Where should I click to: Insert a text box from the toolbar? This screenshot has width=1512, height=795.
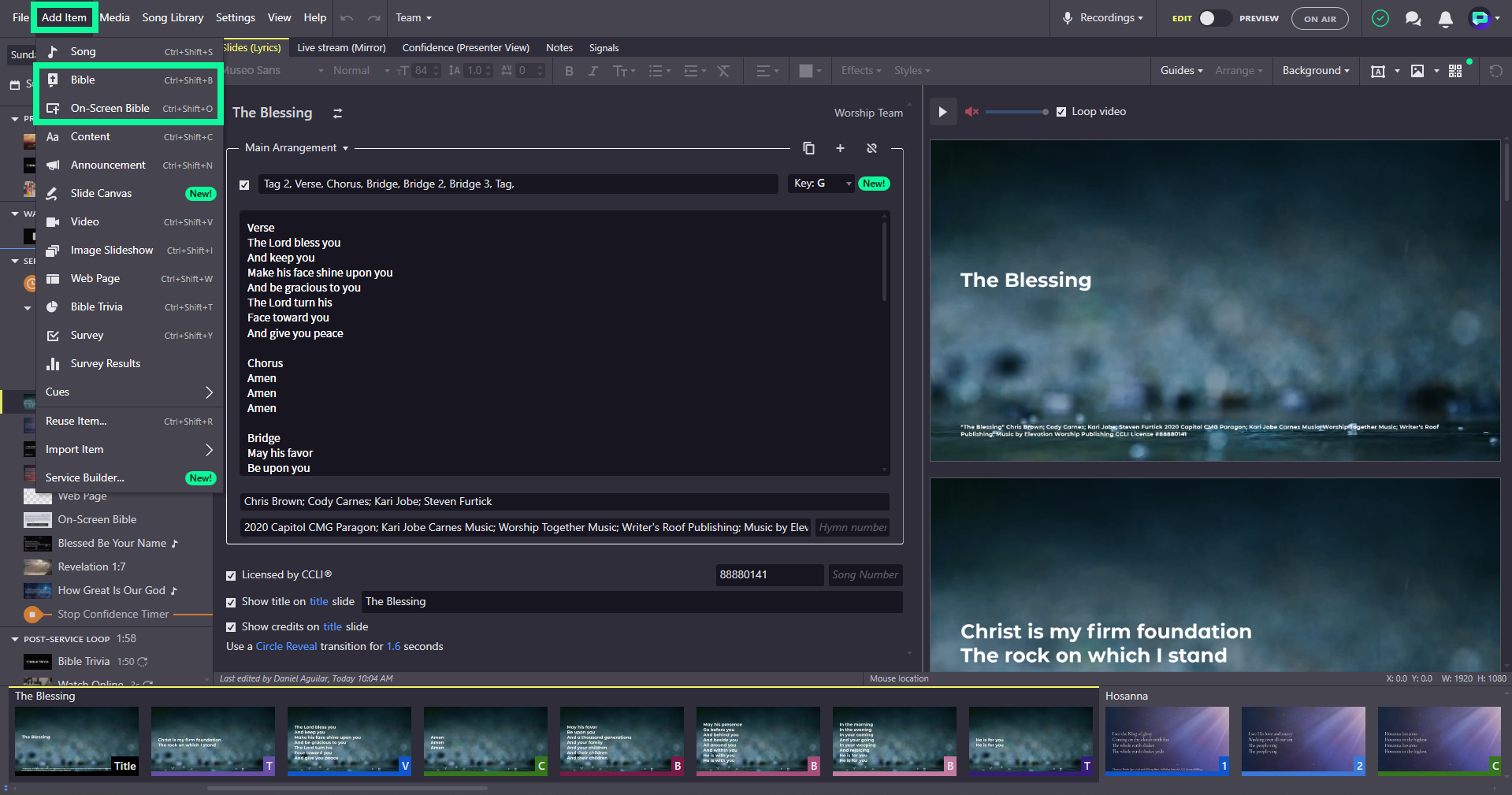(x=1378, y=71)
